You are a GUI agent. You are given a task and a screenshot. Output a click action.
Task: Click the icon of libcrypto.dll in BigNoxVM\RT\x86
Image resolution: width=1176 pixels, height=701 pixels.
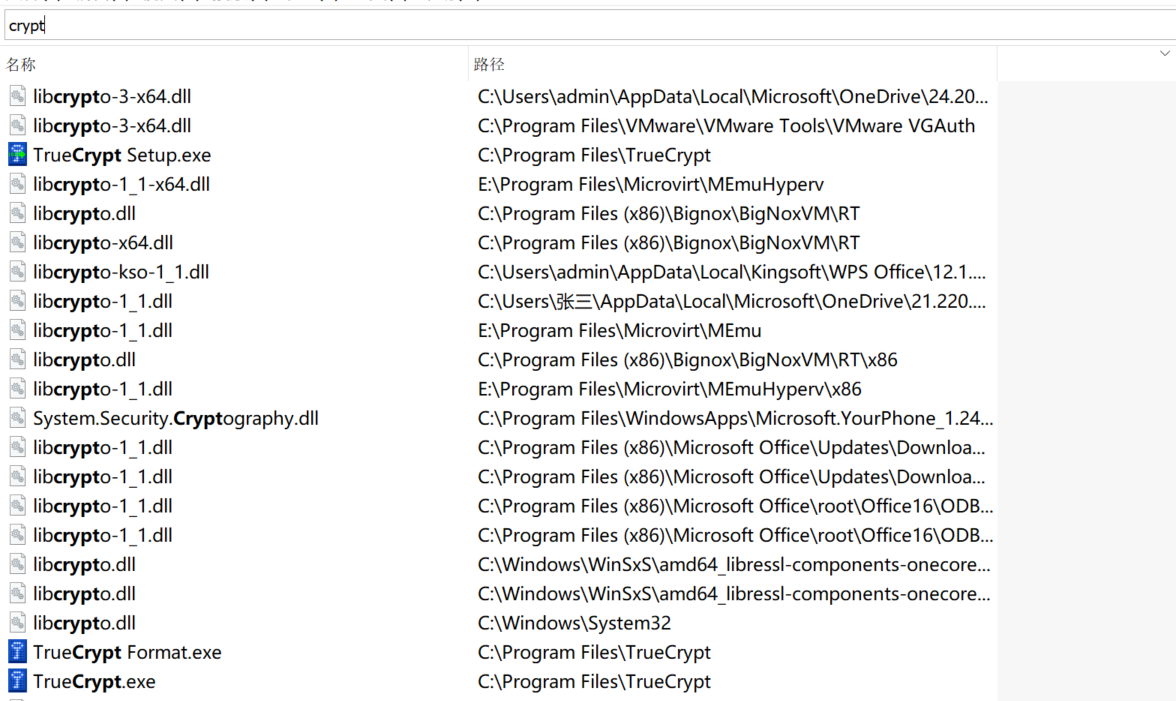click(x=17, y=360)
